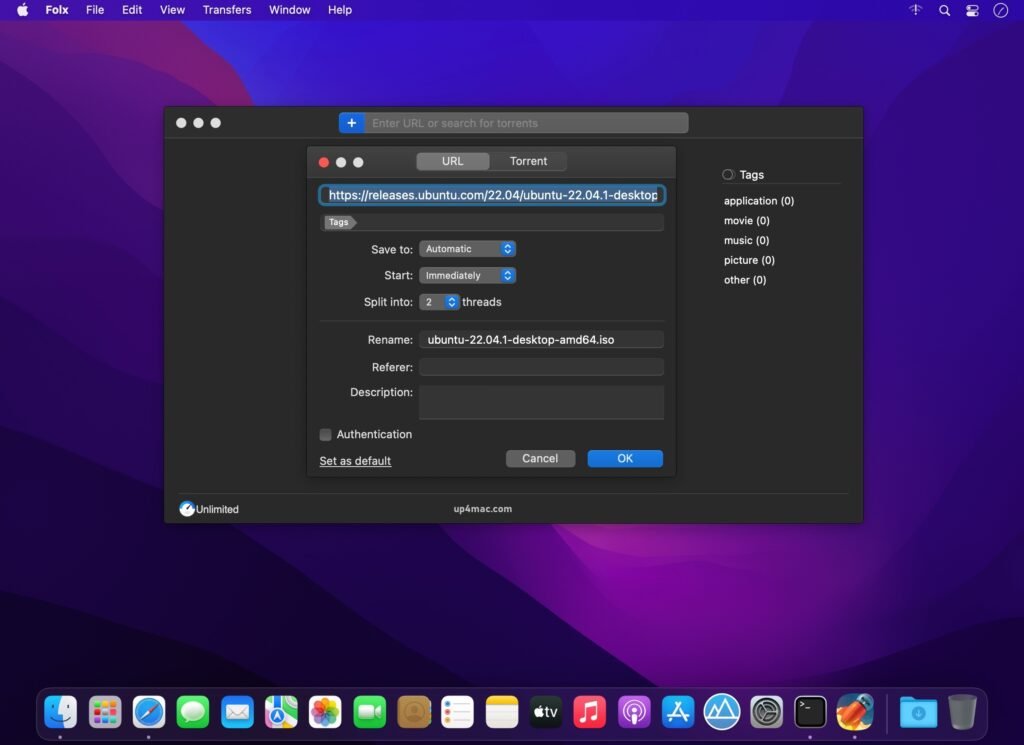Open Folx from the Dock
This screenshot has height=745, width=1024.
[854, 712]
